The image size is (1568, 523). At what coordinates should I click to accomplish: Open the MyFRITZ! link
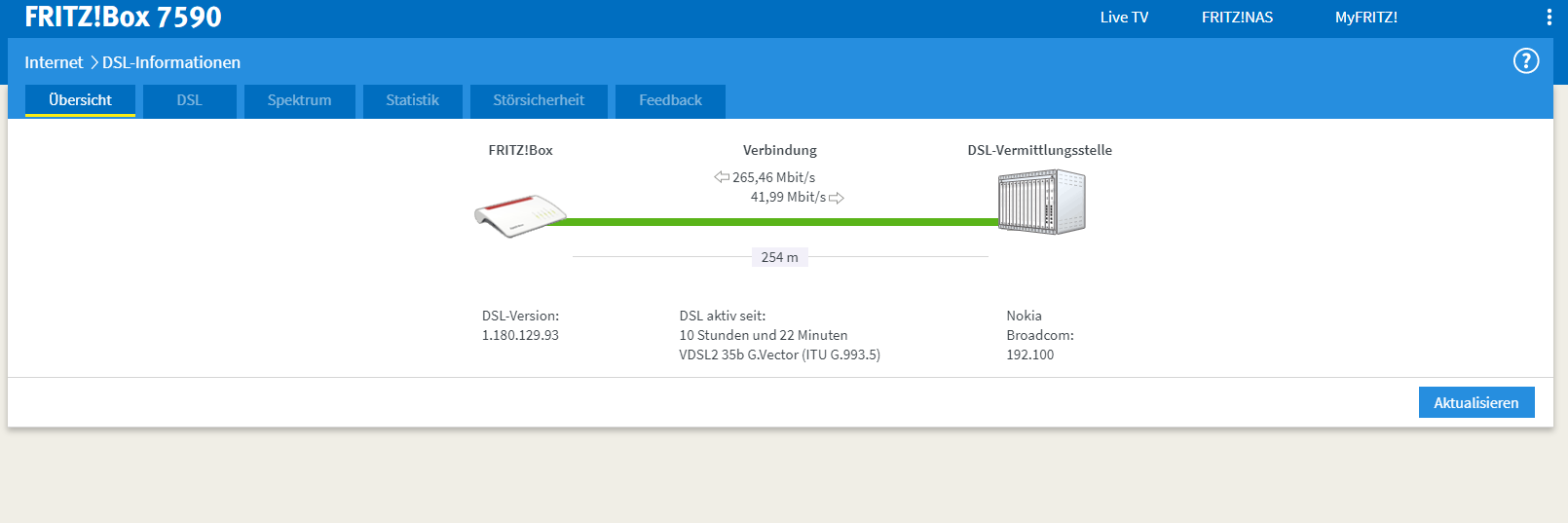click(x=1366, y=18)
